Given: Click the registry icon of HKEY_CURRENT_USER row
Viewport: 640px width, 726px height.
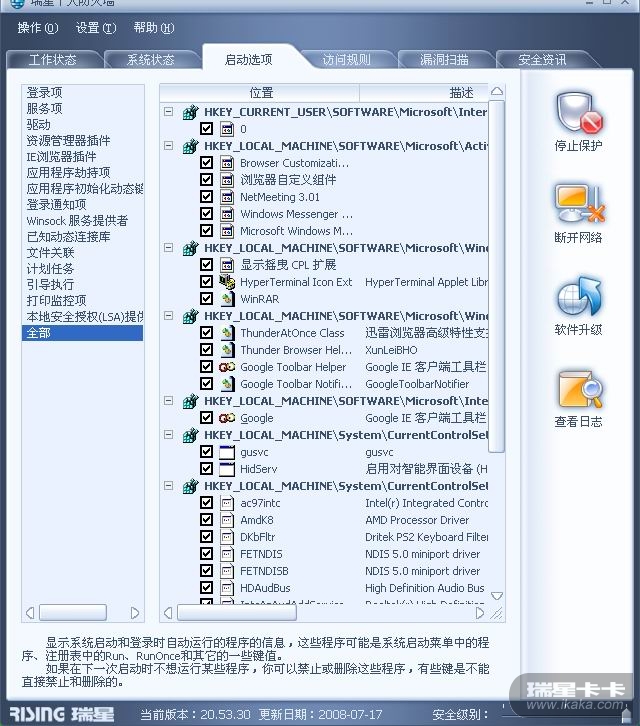Looking at the screenshot, I should (190, 112).
